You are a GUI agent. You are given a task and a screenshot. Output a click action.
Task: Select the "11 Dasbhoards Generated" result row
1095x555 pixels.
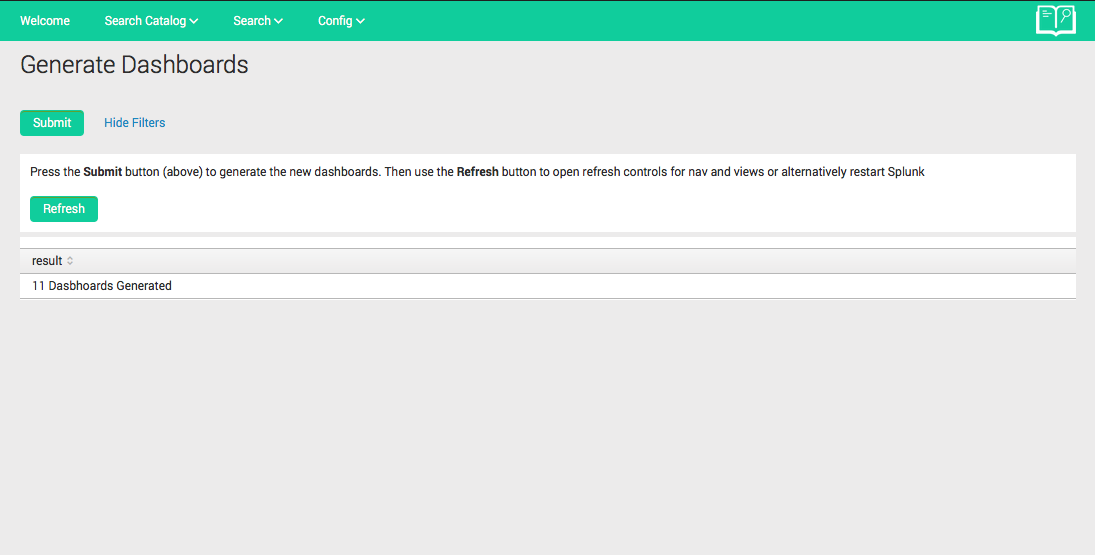548,286
